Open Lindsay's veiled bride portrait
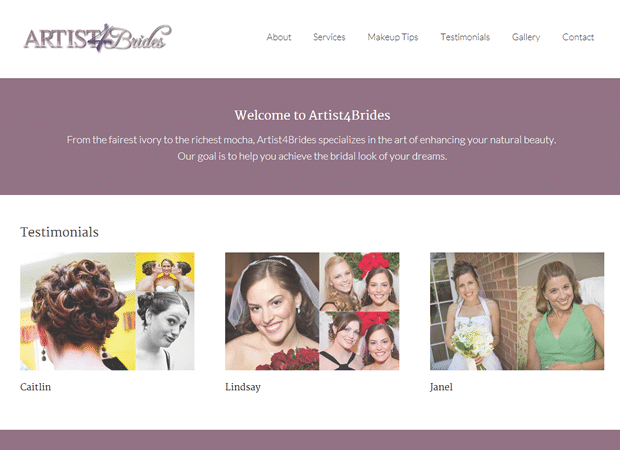 click(x=272, y=311)
